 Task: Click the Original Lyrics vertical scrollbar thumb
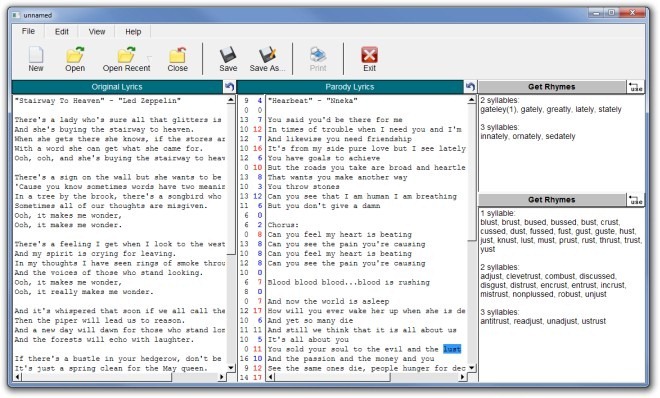pos(231,179)
